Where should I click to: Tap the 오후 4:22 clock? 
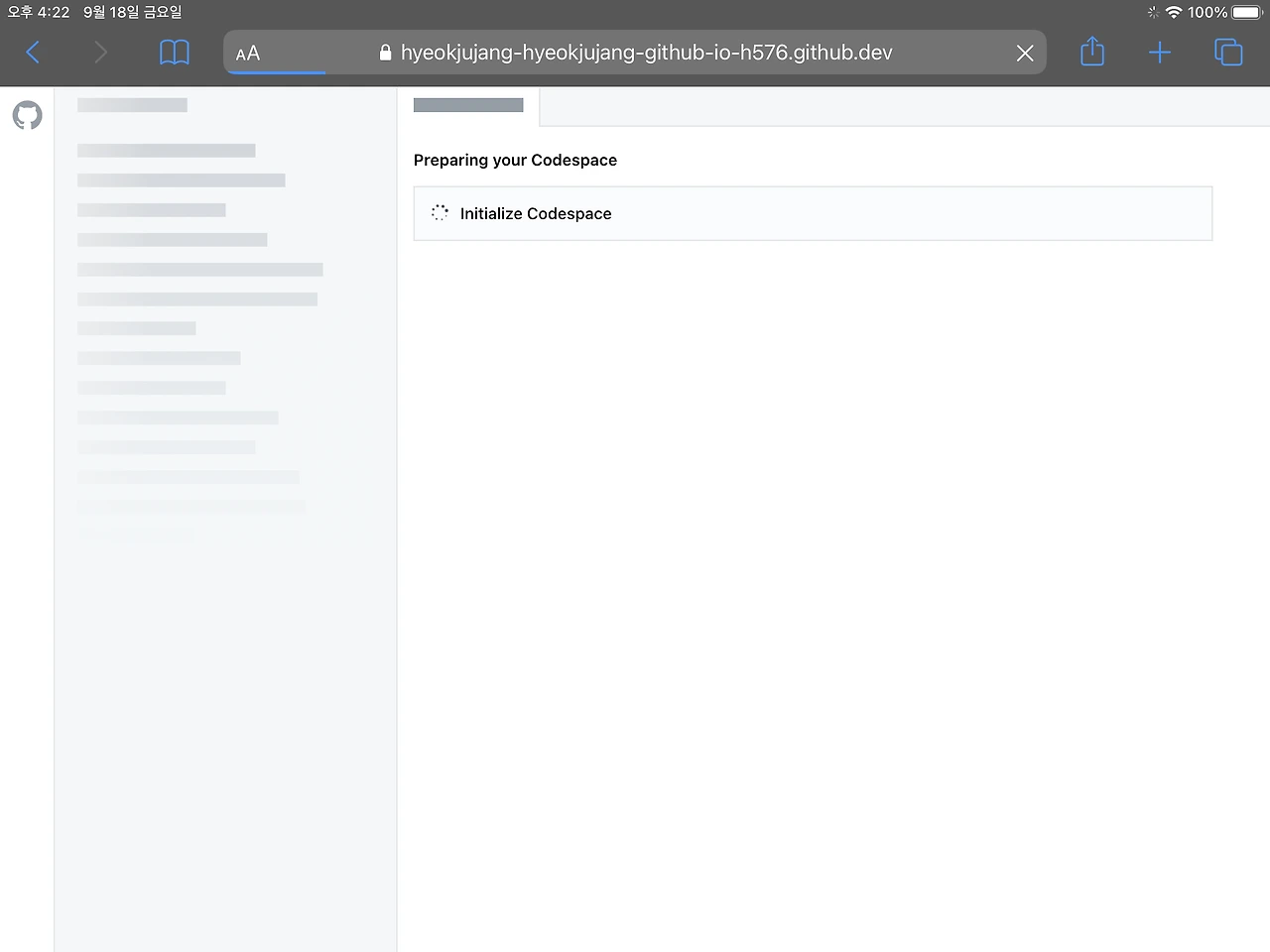tap(39, 12)
